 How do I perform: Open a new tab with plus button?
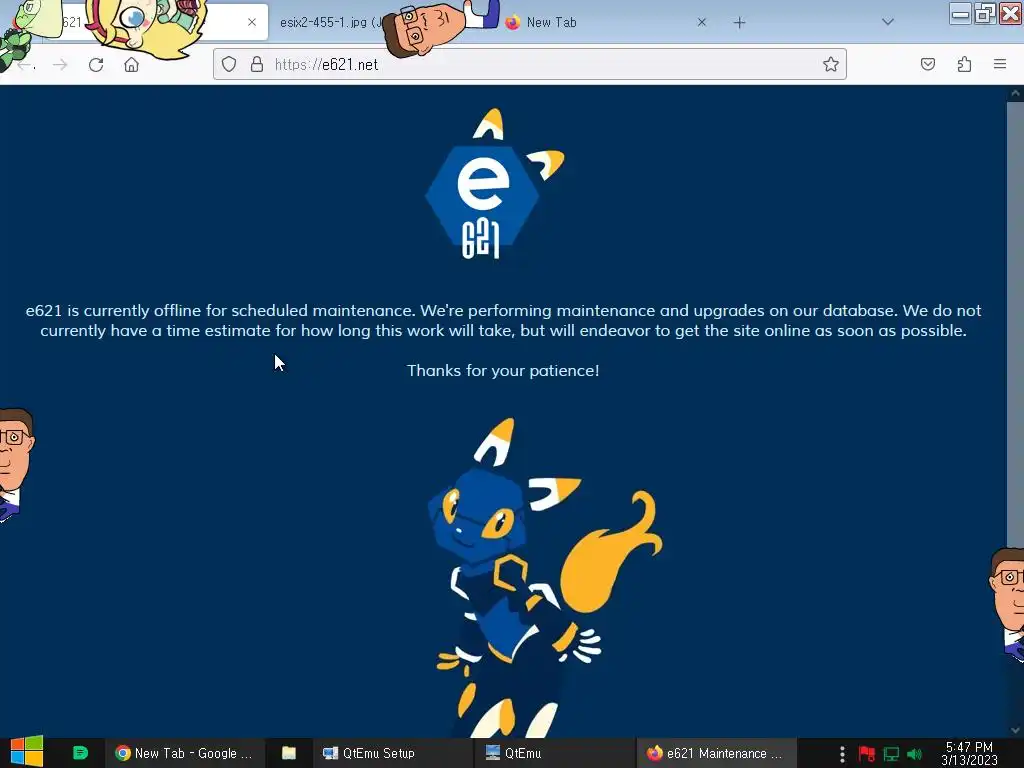coord(739,23)
